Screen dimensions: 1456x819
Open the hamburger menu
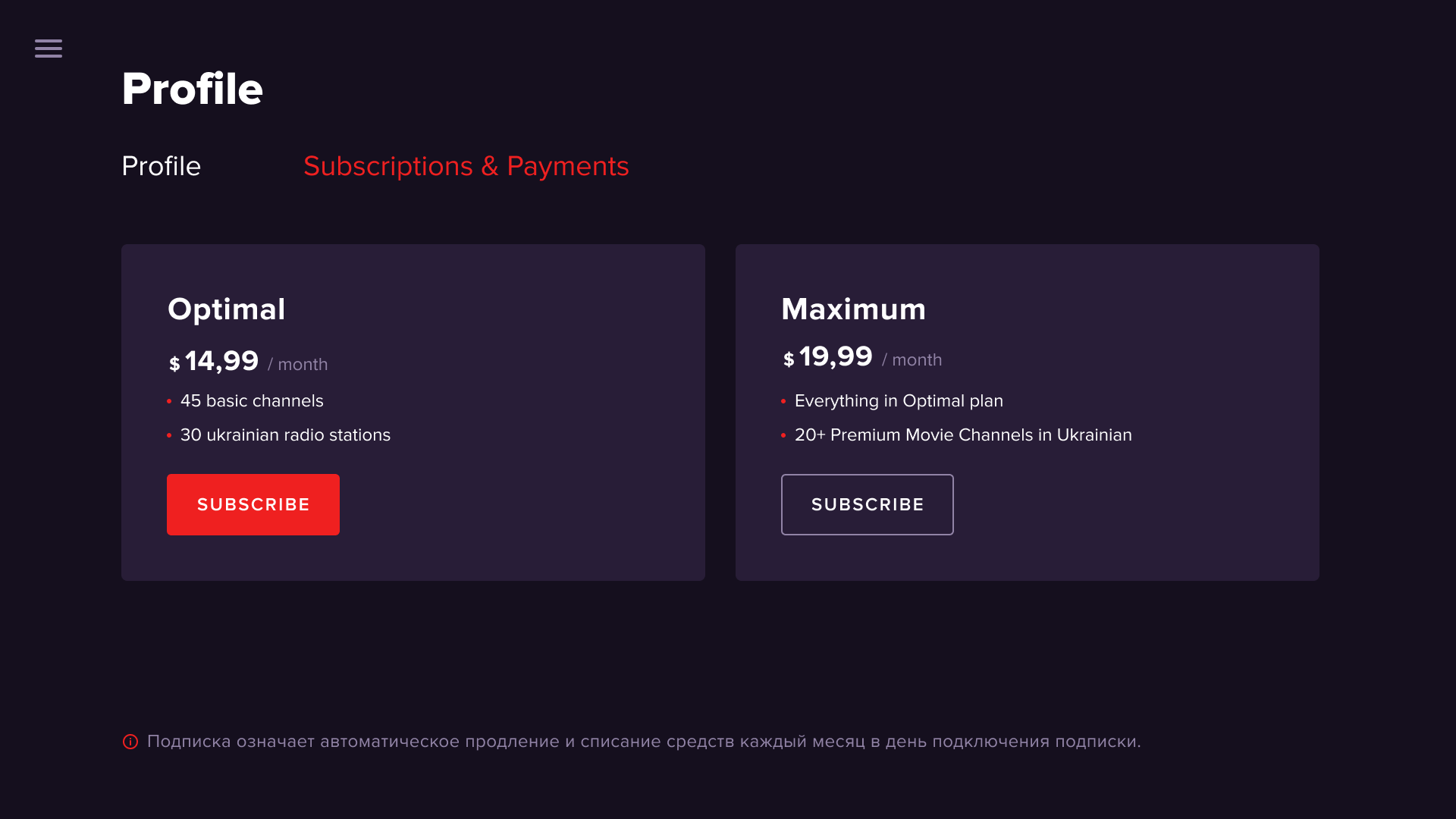click(x=49, y=49)
